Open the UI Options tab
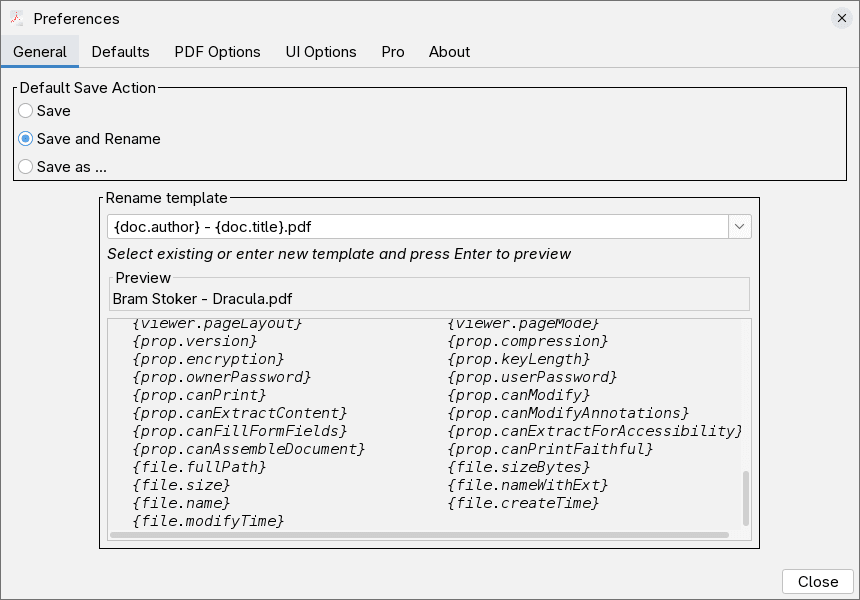Viewport: 860px width, 600px height. (x=321, y=52)
